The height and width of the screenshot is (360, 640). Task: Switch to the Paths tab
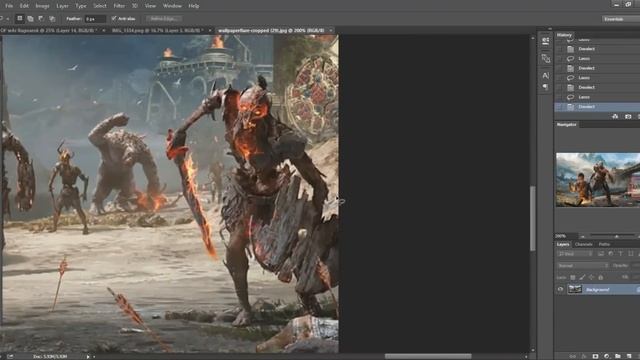coord(604,244)
